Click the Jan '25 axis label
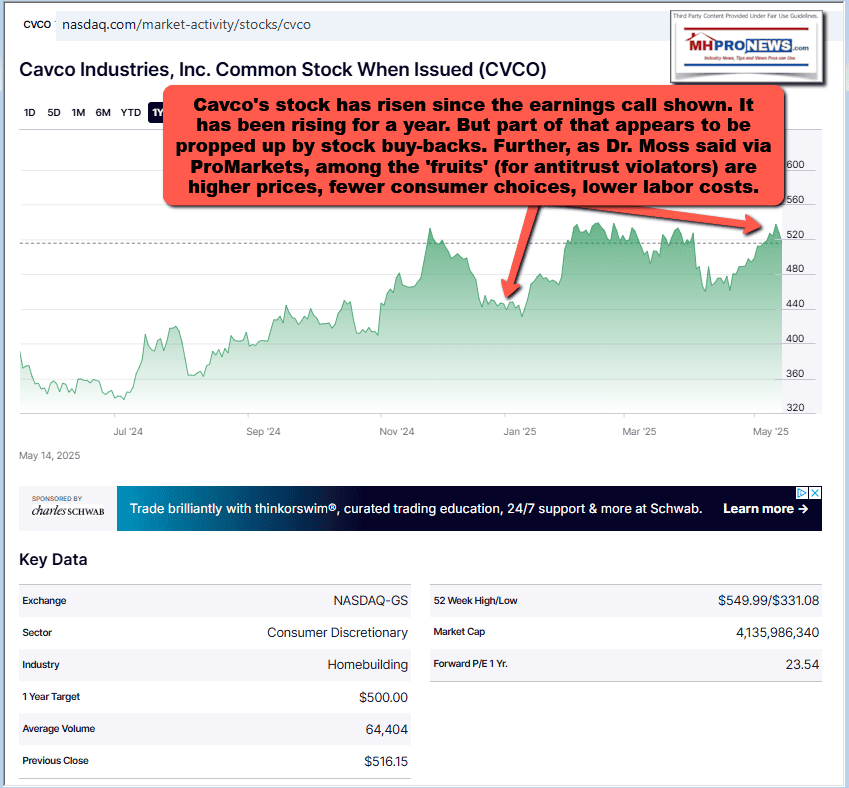The image size is (849, 788). (520, 432)
